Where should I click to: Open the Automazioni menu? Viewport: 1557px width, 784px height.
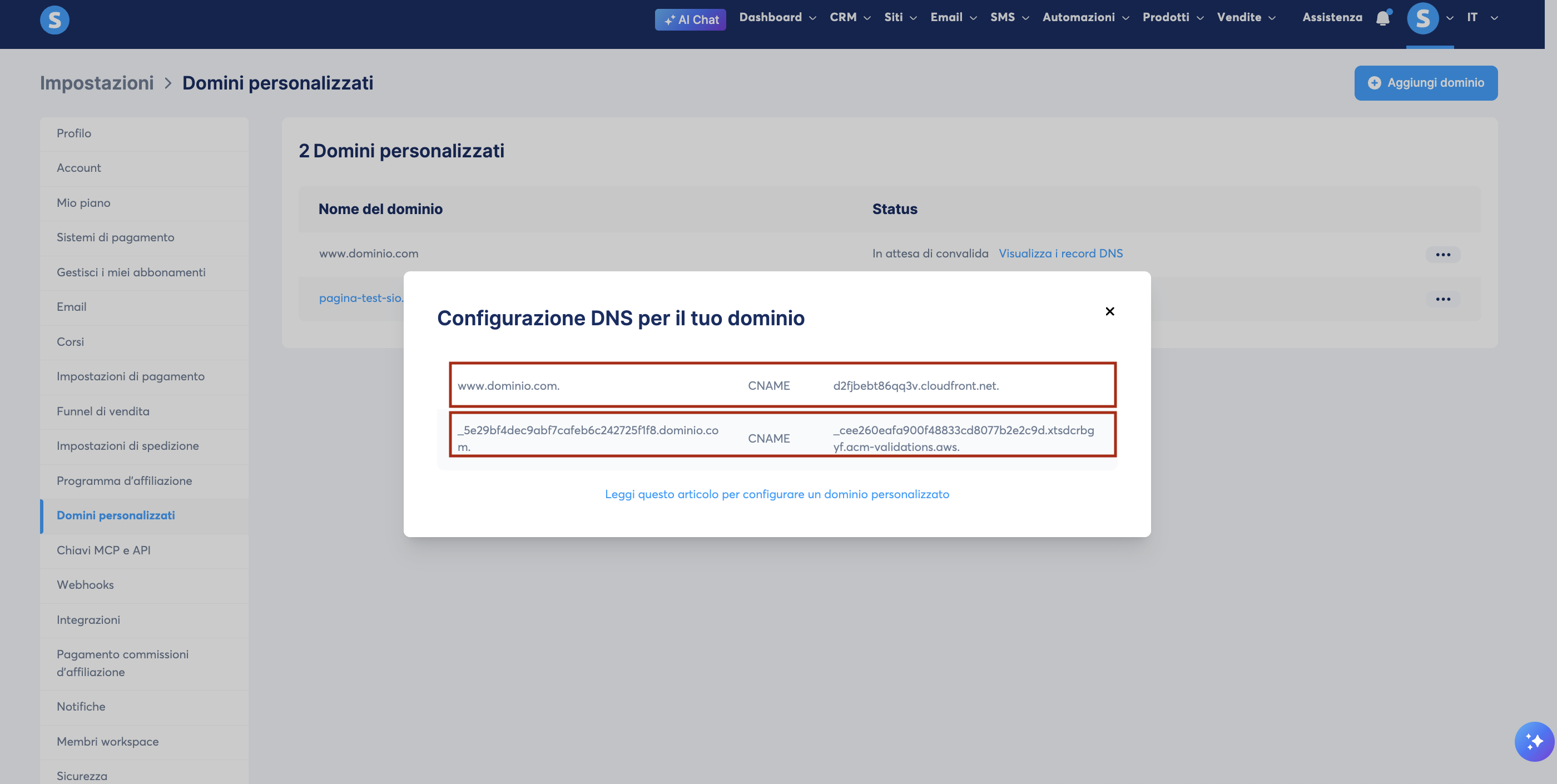[x=1085, y=18]
